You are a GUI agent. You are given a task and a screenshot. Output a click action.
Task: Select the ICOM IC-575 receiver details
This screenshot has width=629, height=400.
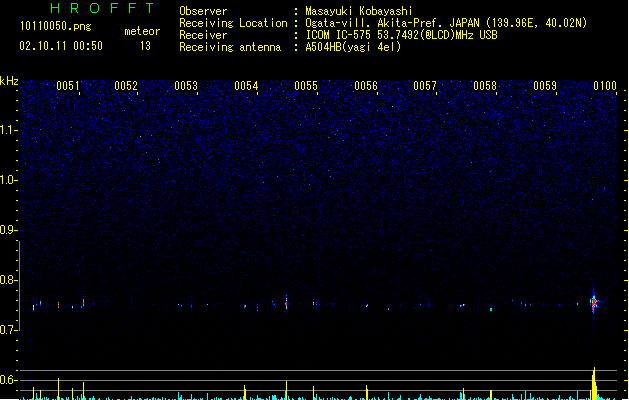[x=402, y=35]
